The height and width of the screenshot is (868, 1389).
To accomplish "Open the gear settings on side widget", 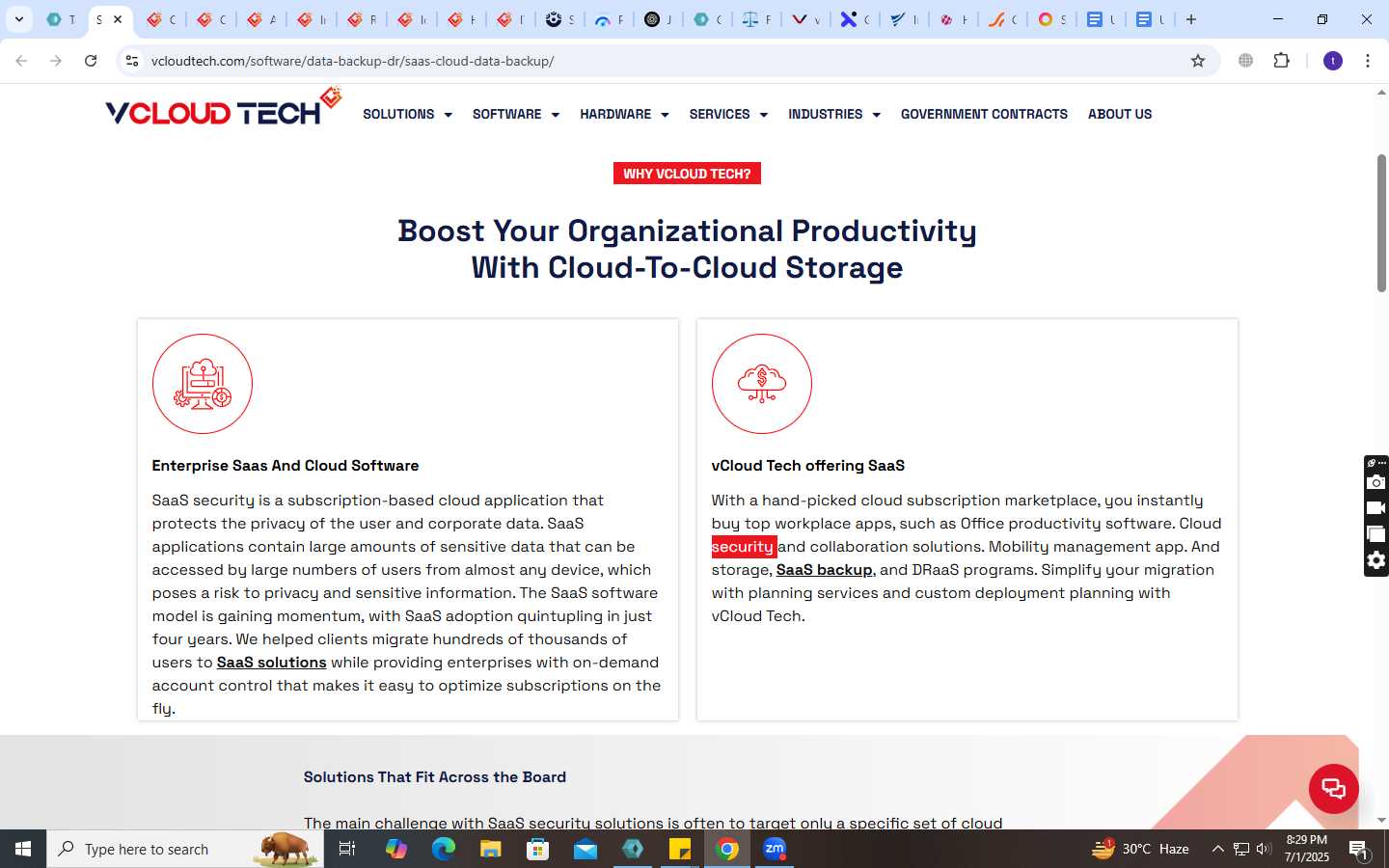I will [1376, 560].
